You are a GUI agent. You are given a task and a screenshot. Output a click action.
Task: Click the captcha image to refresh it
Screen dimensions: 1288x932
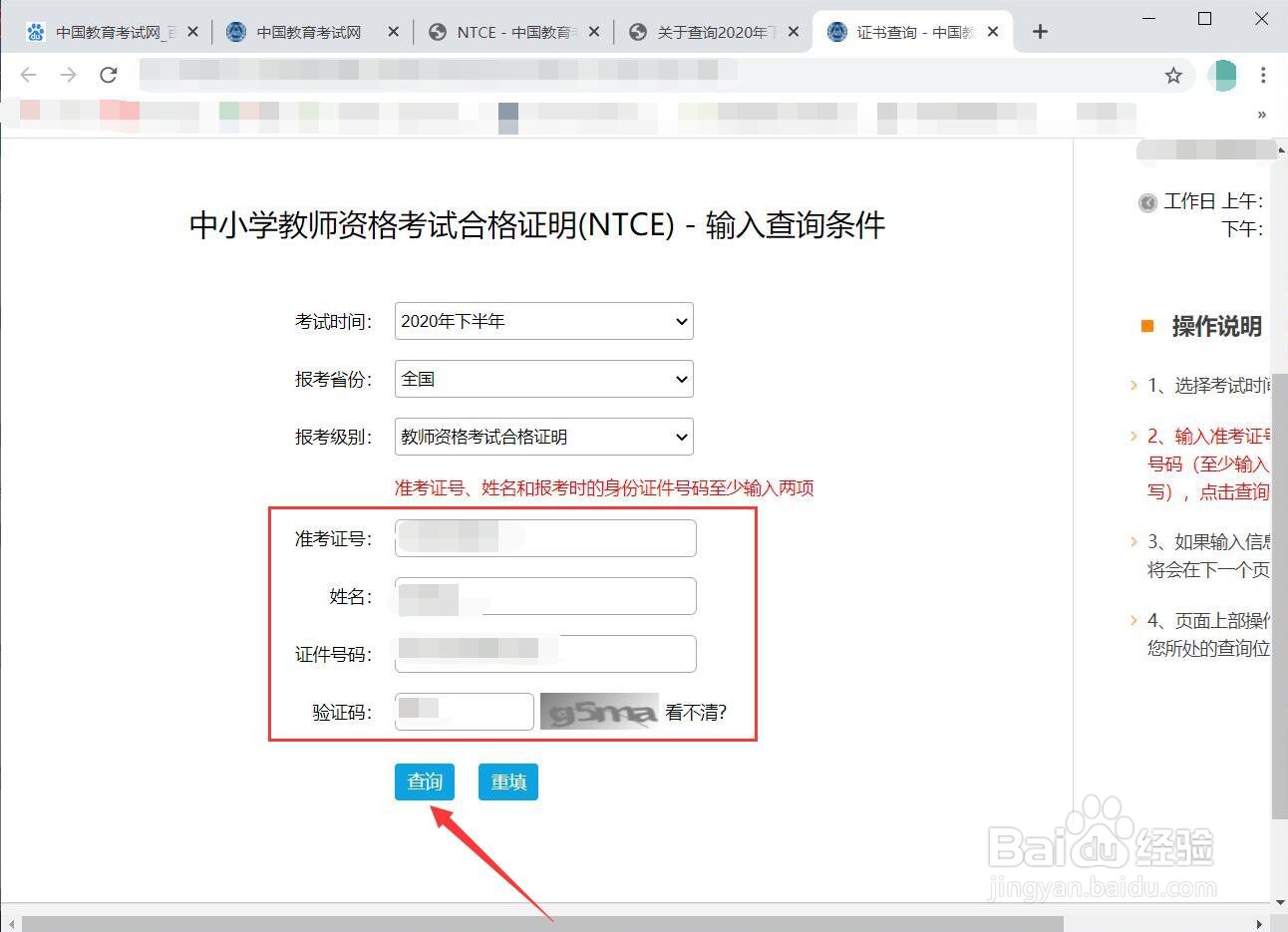(598, 711)
